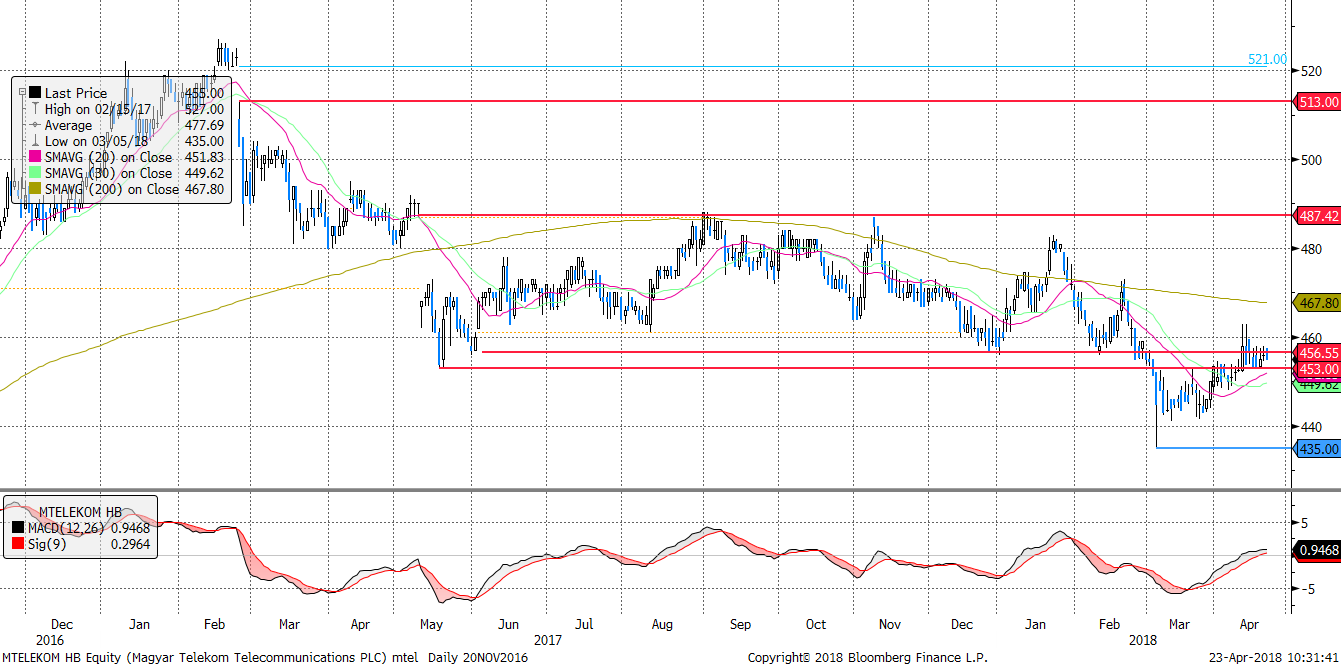Click the blue 521.00 line label
The height and width of the screenshot is (666, 1341).
click(1267, 60)
